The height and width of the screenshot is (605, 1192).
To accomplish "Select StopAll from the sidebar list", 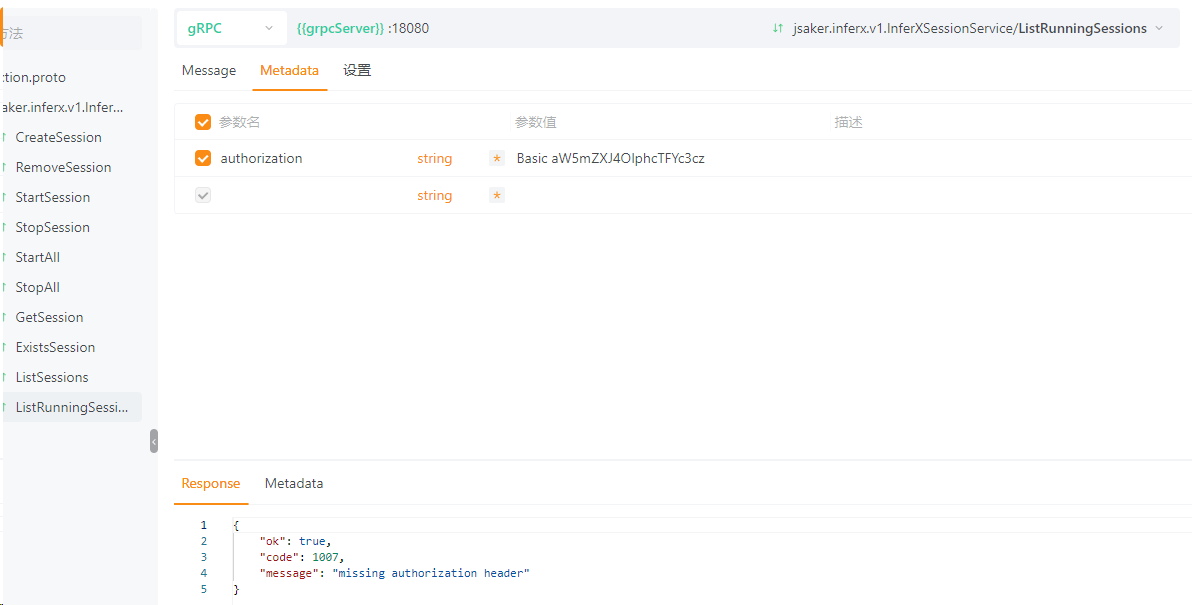I will pyautogui.click(x=38, y=288).
